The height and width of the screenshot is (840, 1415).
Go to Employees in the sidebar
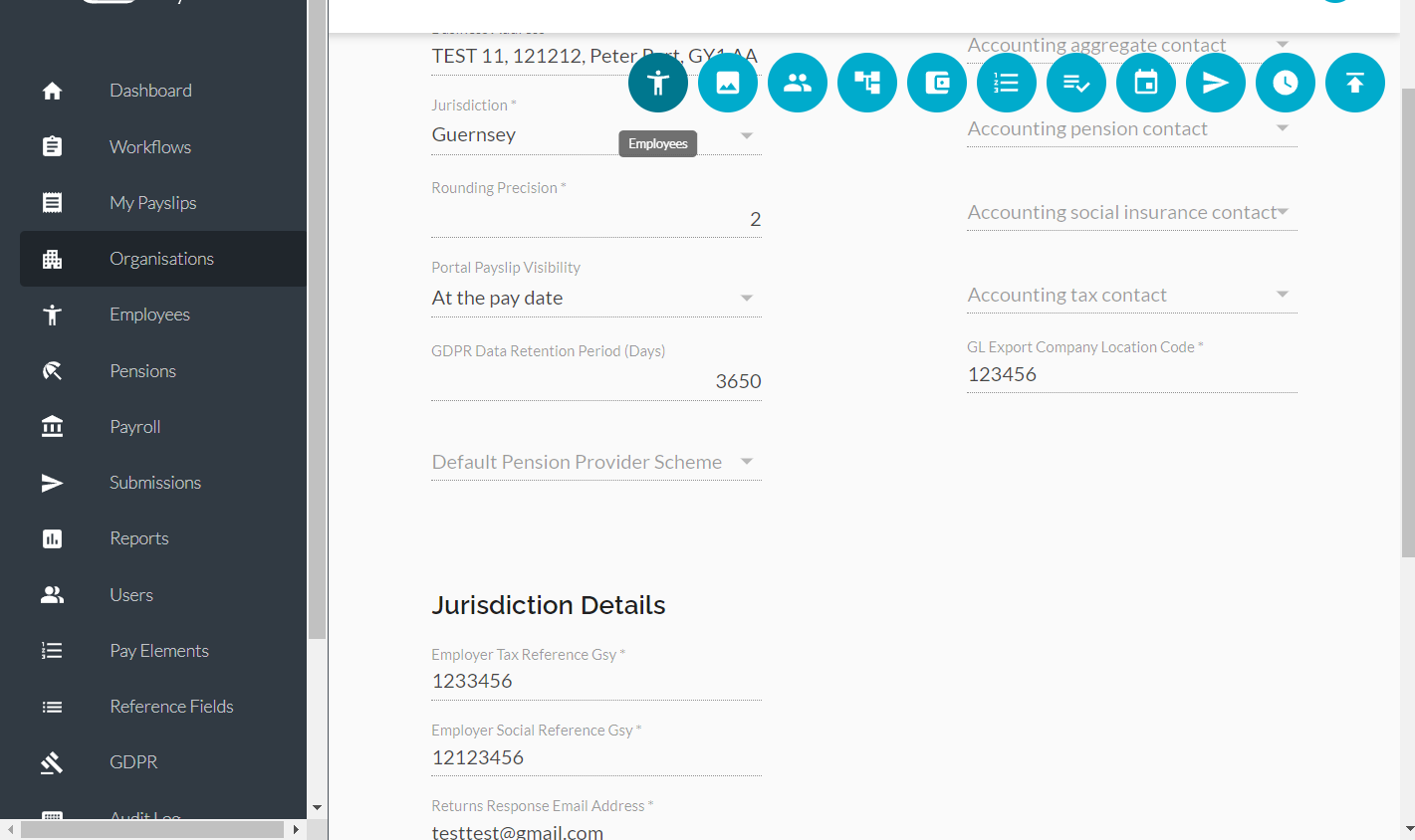(163, 315)
